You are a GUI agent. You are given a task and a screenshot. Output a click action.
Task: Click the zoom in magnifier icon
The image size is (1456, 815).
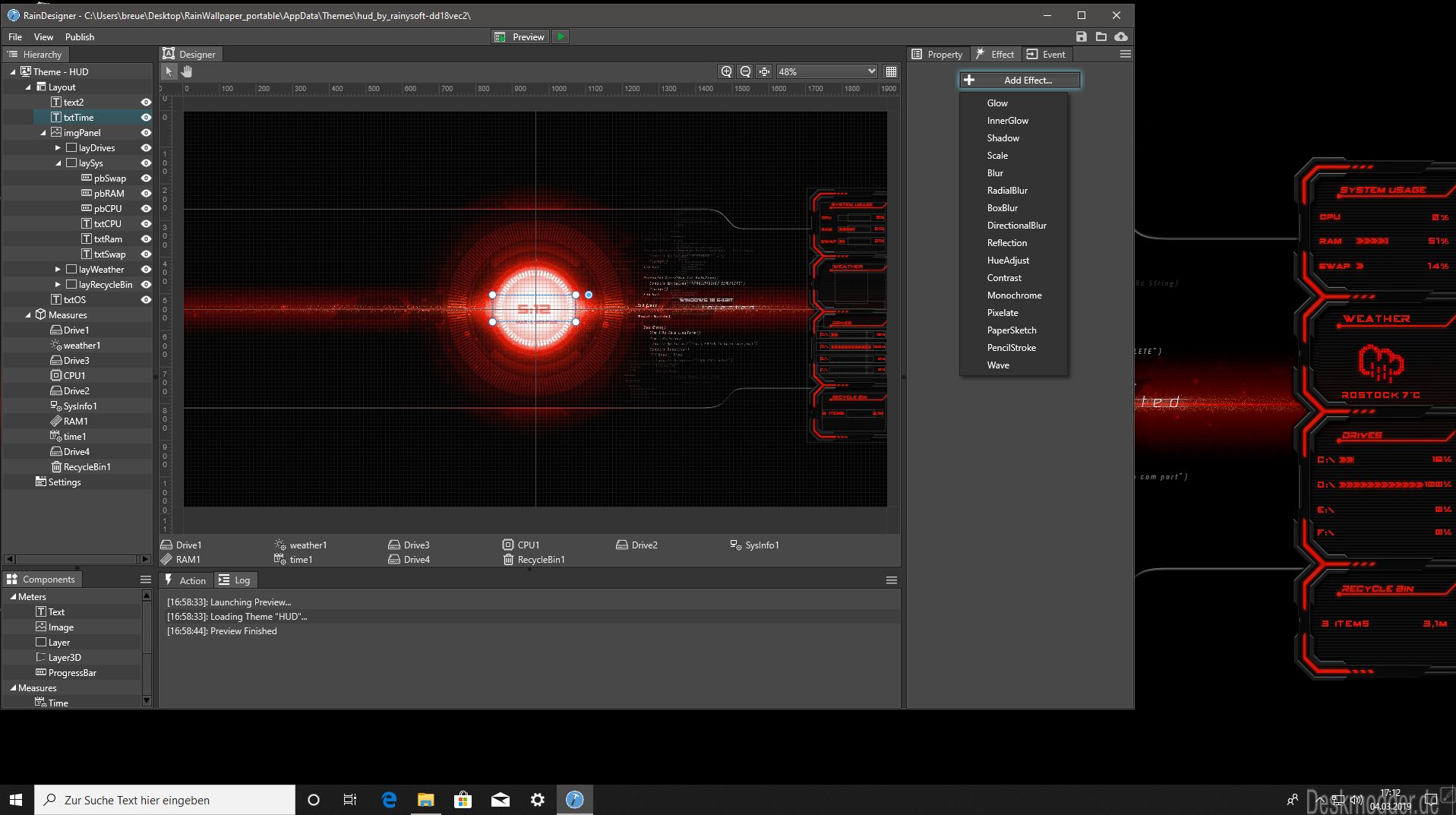[726, 71]
